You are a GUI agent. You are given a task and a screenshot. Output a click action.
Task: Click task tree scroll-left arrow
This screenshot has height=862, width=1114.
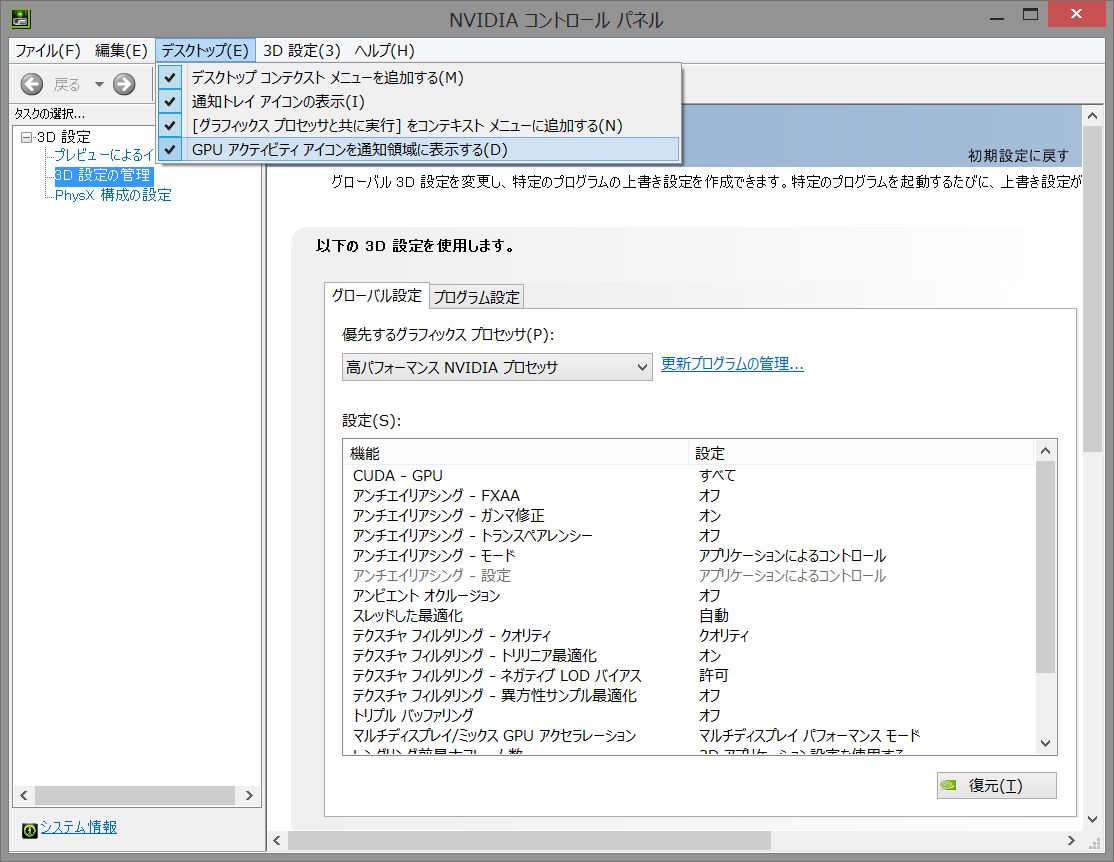tap(23, 795)
